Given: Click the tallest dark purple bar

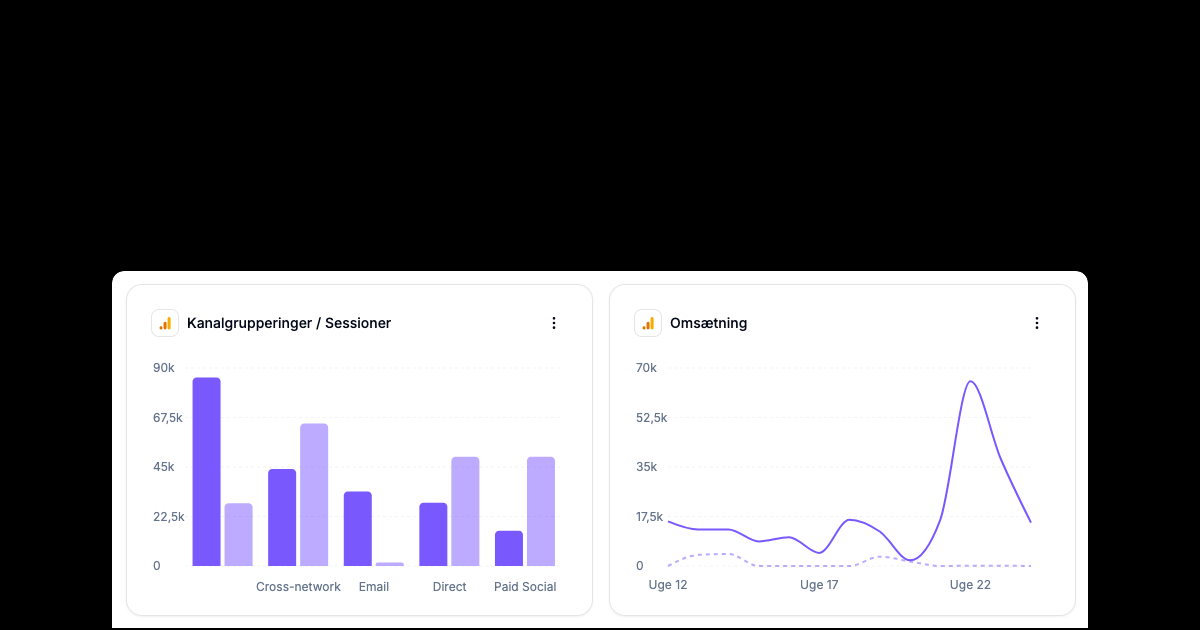Looking at the screenshot, I should 207,472.
